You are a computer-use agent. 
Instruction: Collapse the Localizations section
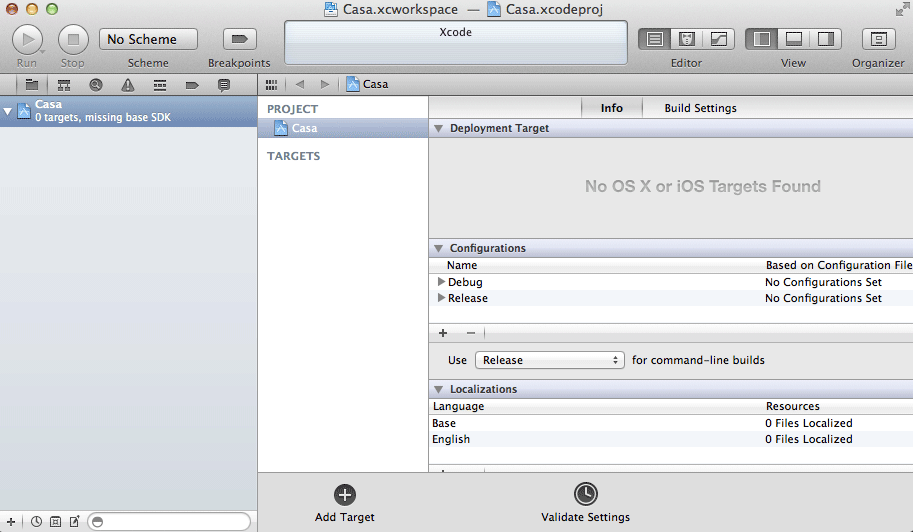438,389
